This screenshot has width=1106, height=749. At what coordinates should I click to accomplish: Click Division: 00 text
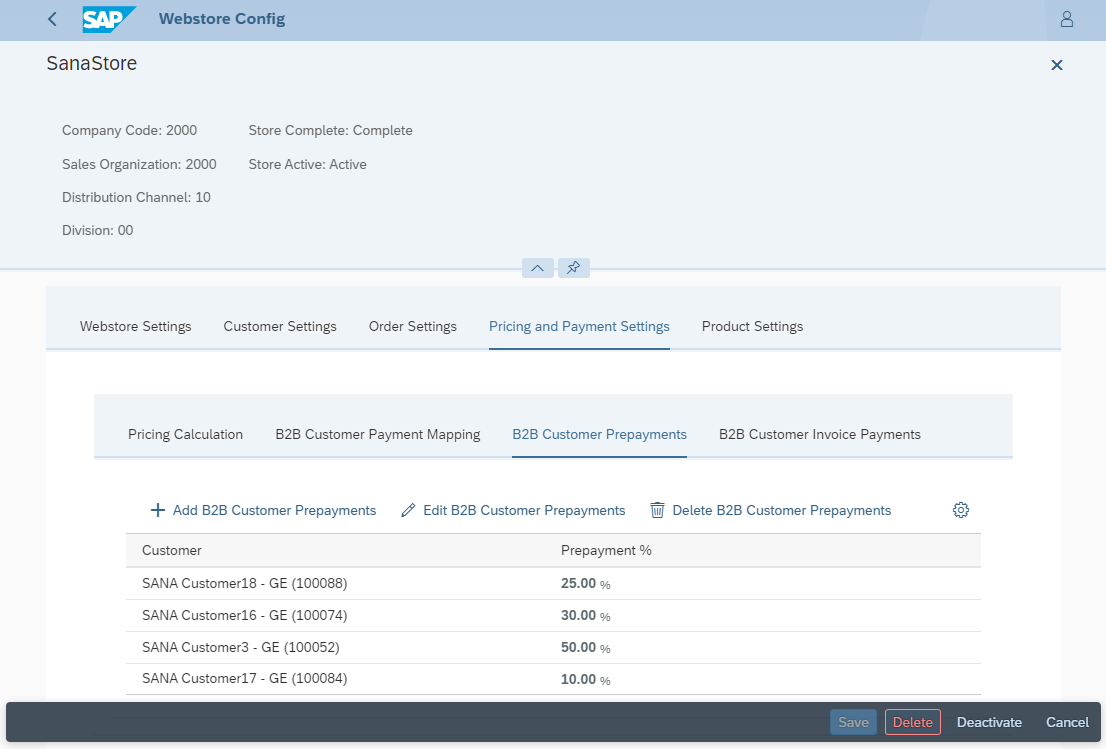click(97, 231)
